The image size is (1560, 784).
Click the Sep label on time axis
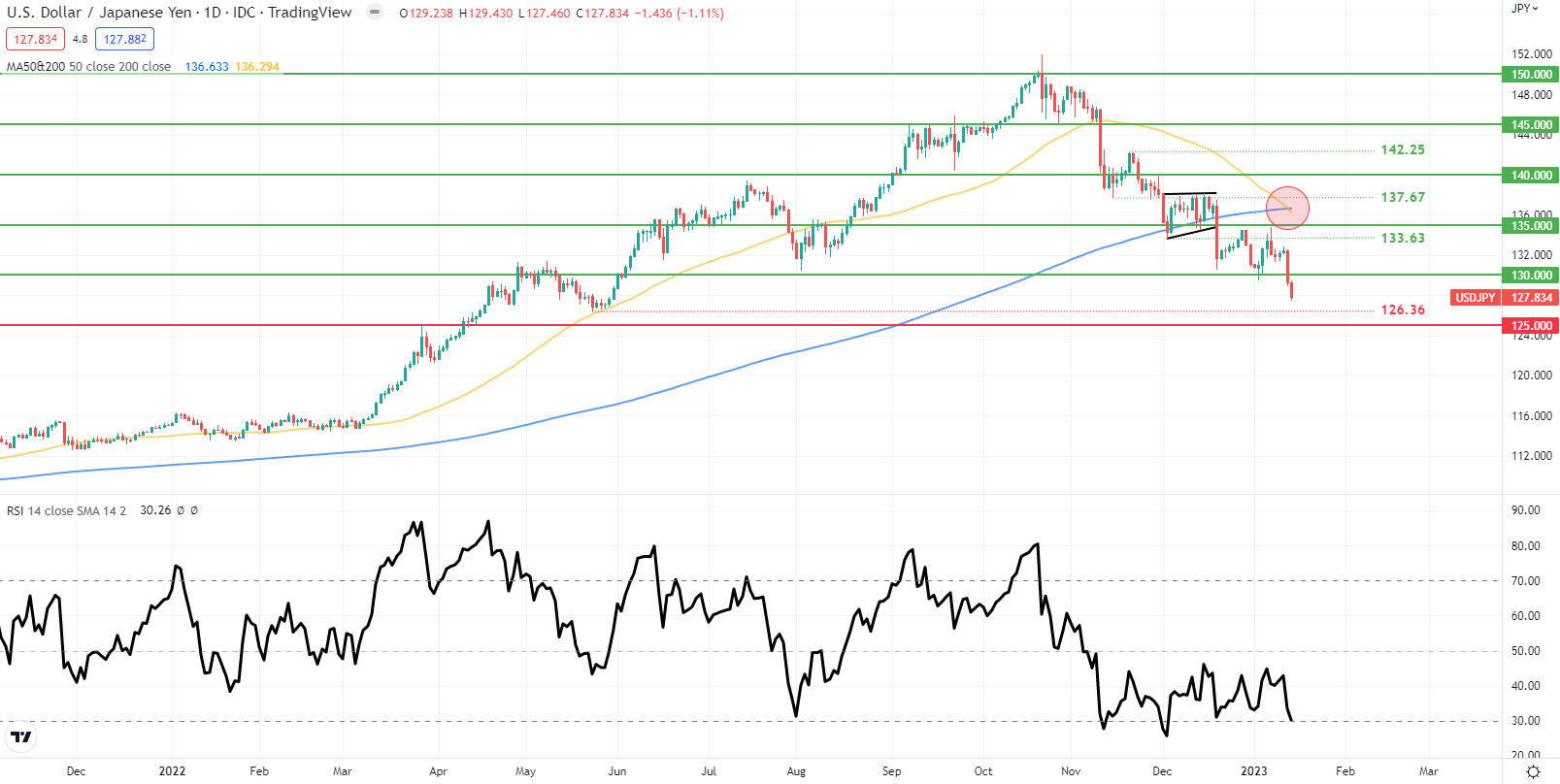tap(891, 771)
